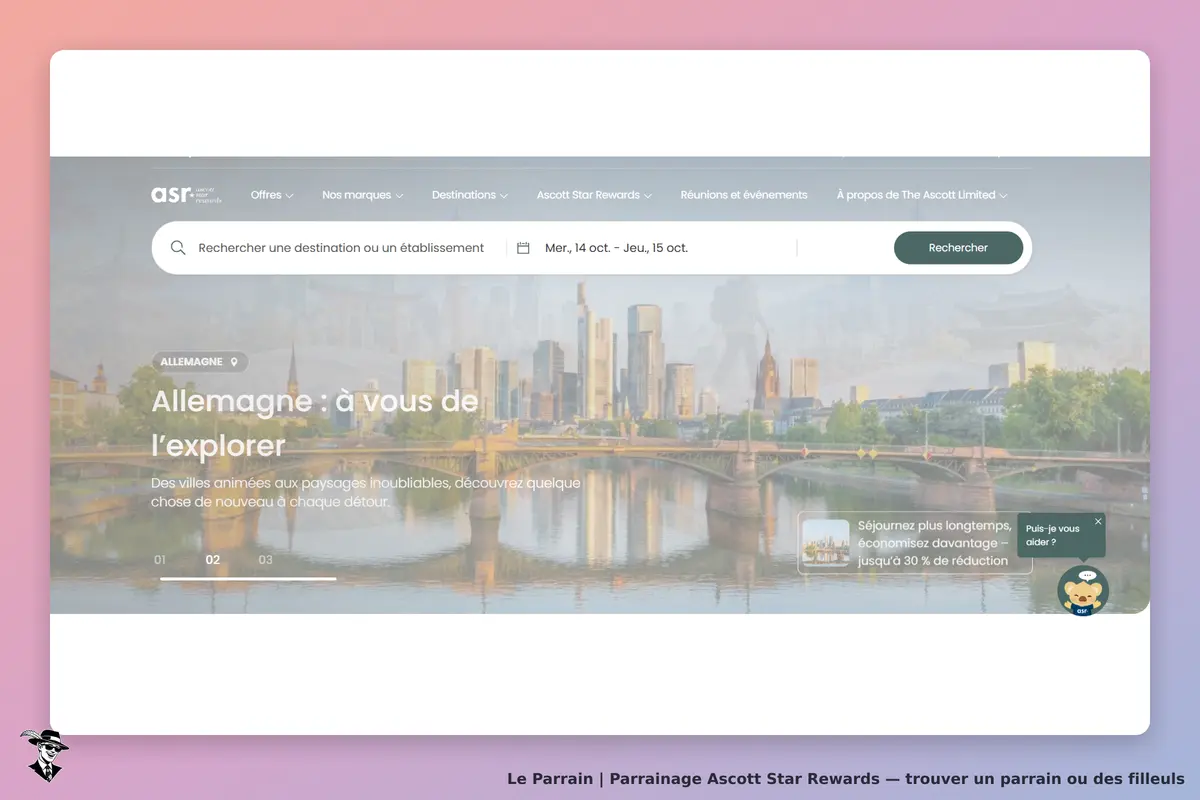Click the asr Ascott Star Rewards logo

pos(187,195)
